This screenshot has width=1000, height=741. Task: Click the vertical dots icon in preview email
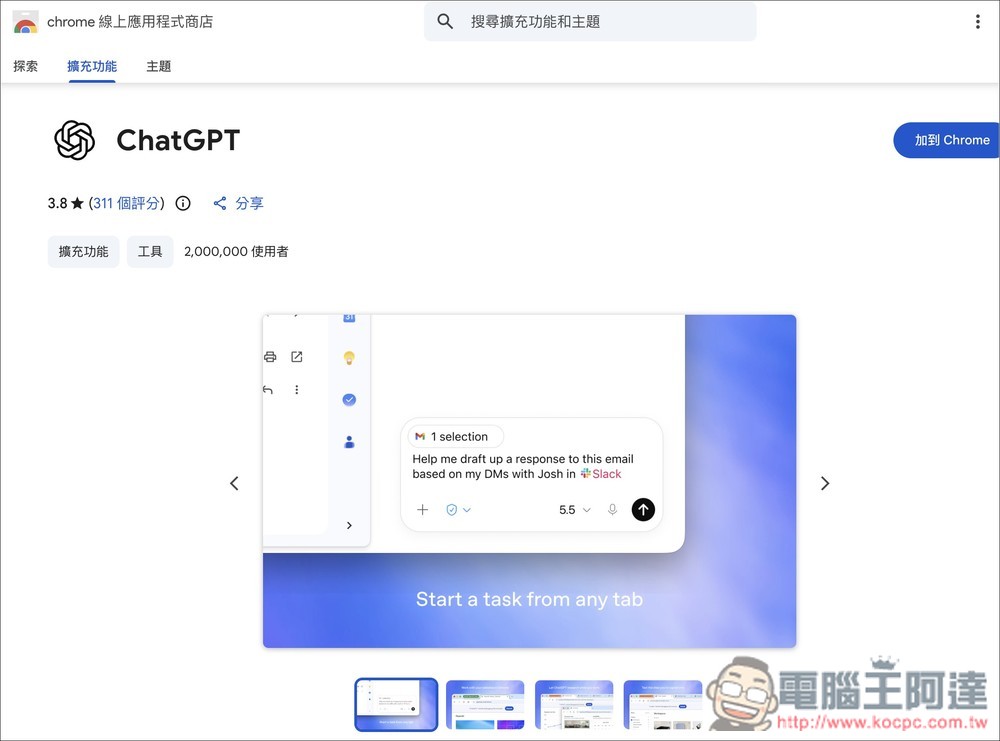tap(297, 390)
